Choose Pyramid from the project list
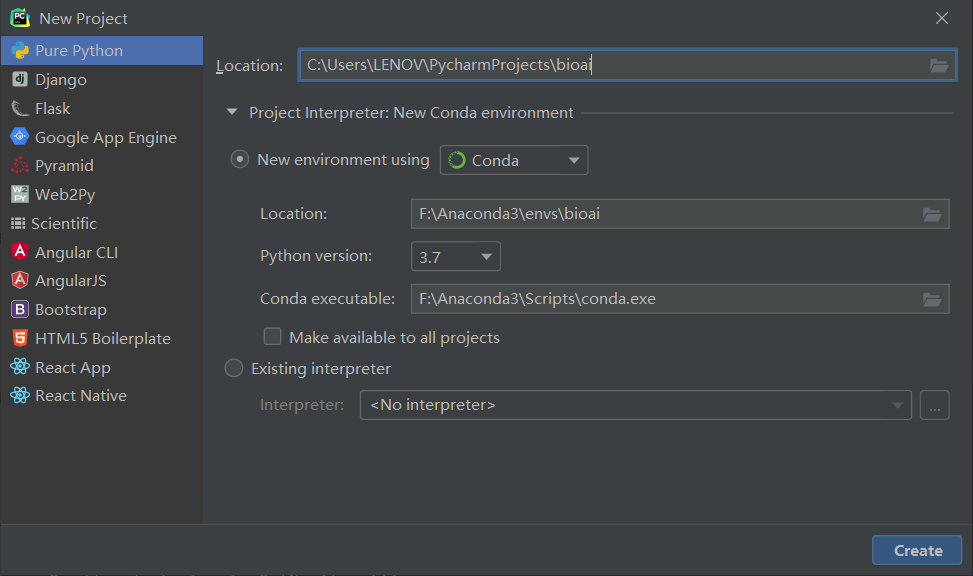The height and width of the screenshot is (576, 973). pyautogui.click(x=102, y=166)
